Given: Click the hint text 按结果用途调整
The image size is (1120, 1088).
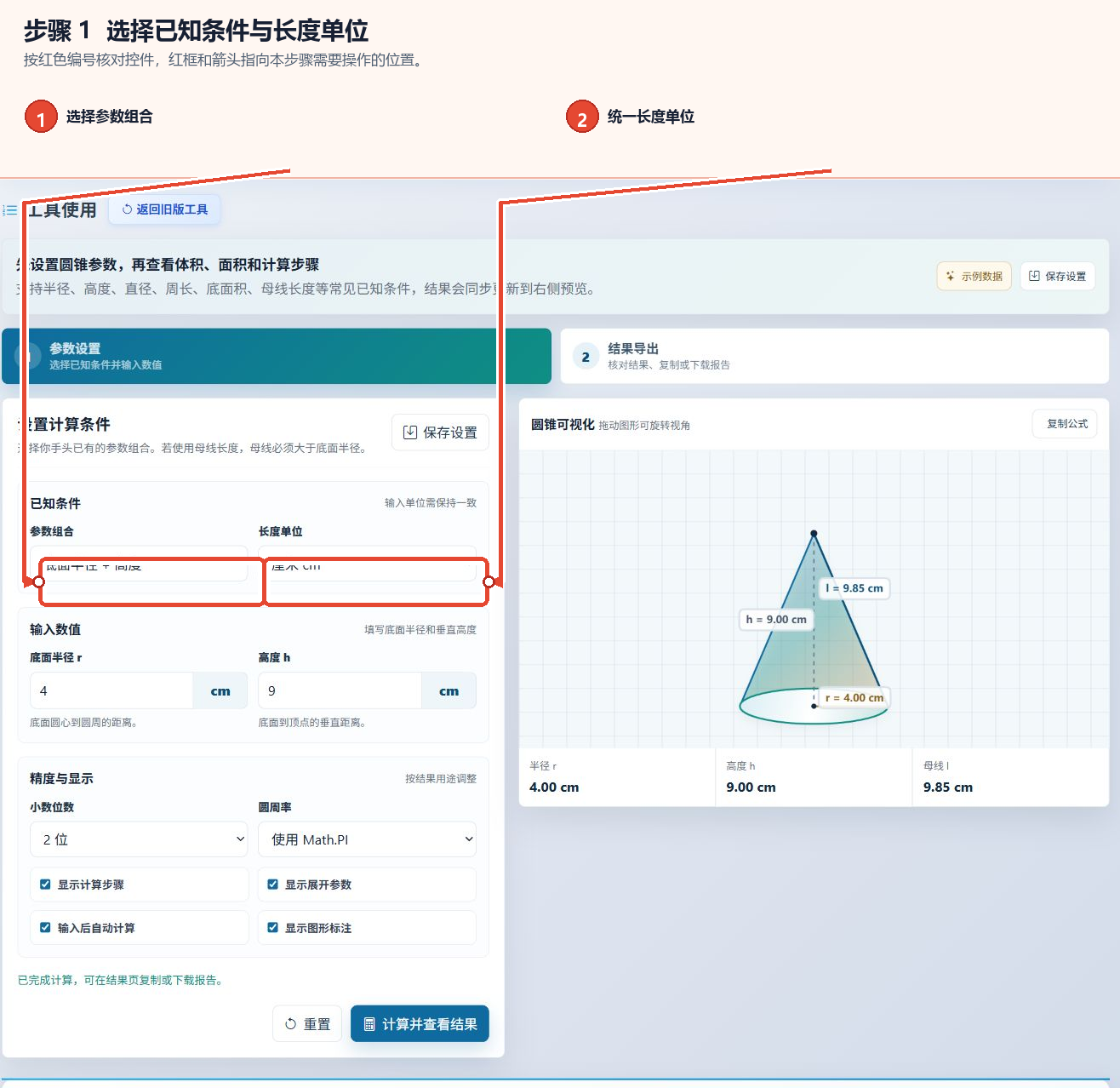Looking at the screenshot, I should 441,779.
